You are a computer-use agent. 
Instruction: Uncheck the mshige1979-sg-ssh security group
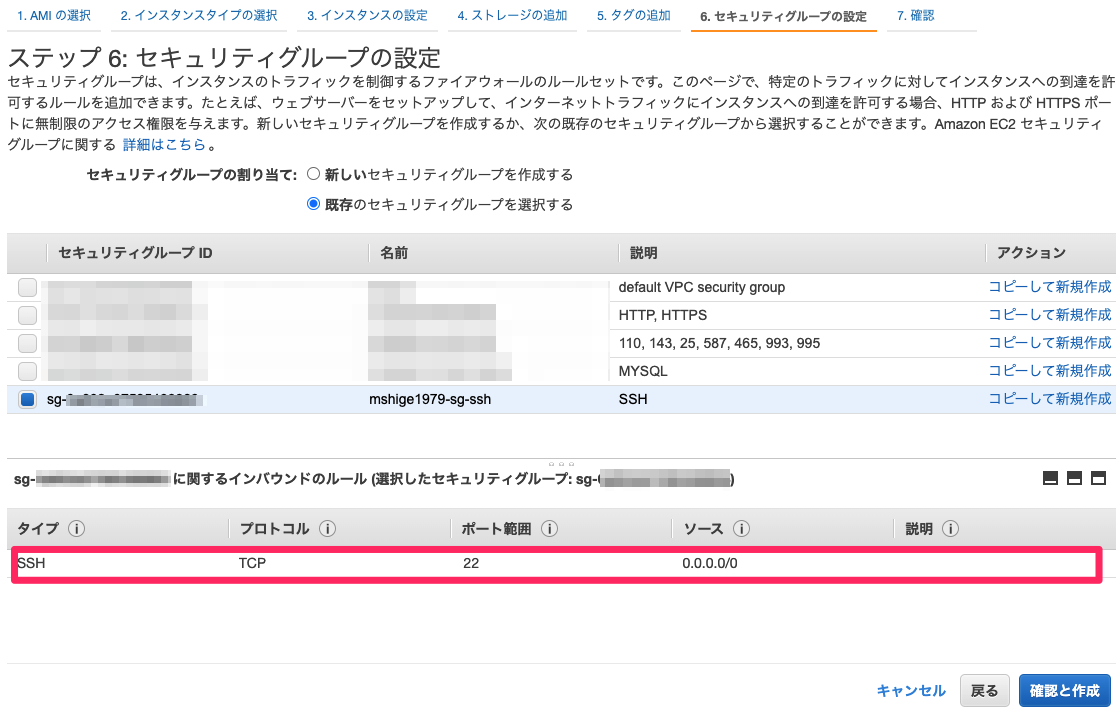[x=27, y=398]
